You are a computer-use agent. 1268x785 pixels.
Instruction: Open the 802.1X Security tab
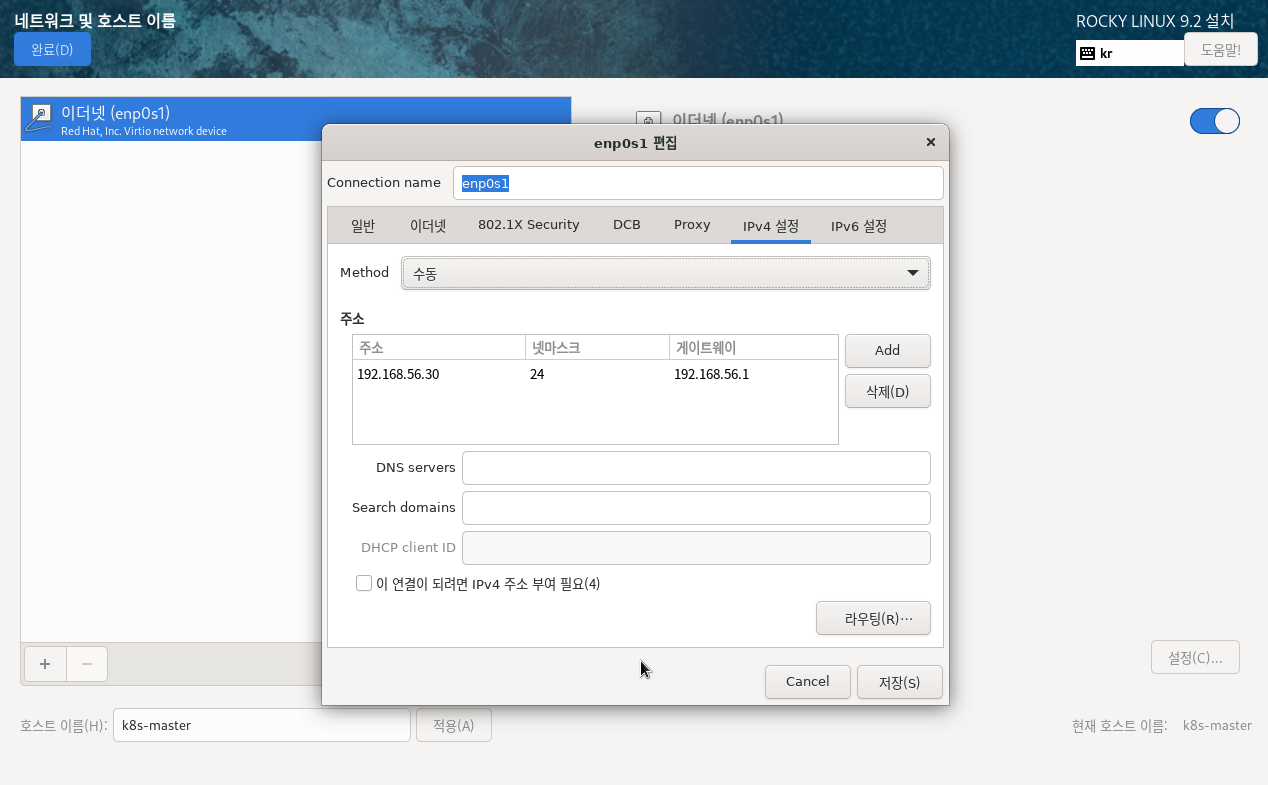(x=528, y=225)
